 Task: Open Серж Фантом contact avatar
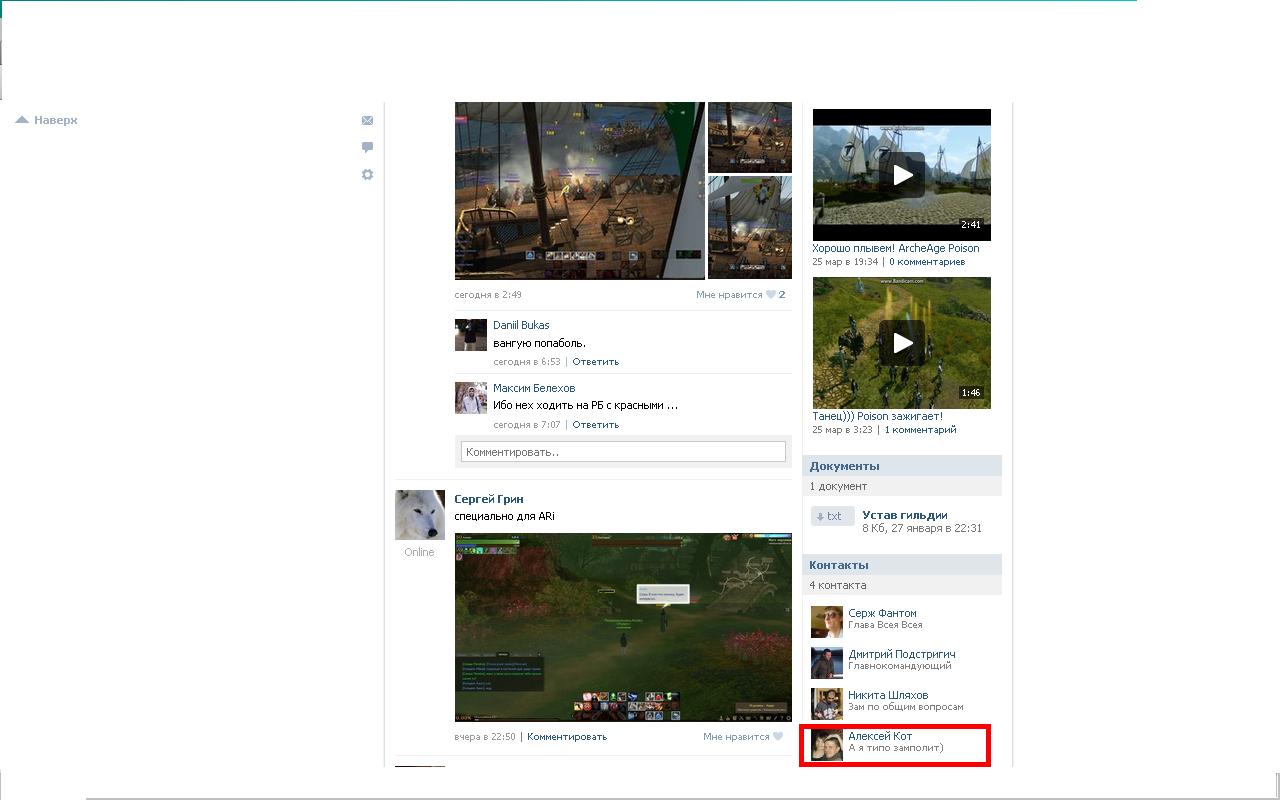coord(827,622)
